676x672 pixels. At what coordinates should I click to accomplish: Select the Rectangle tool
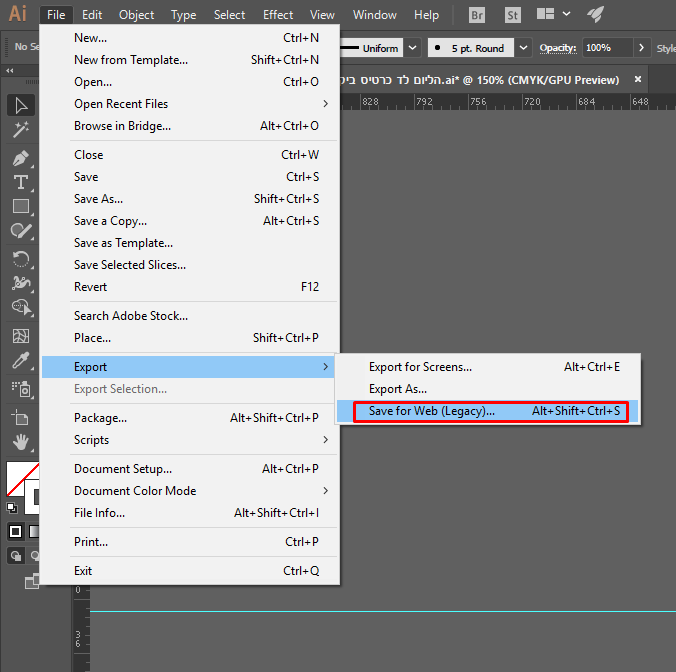(21, 206)
